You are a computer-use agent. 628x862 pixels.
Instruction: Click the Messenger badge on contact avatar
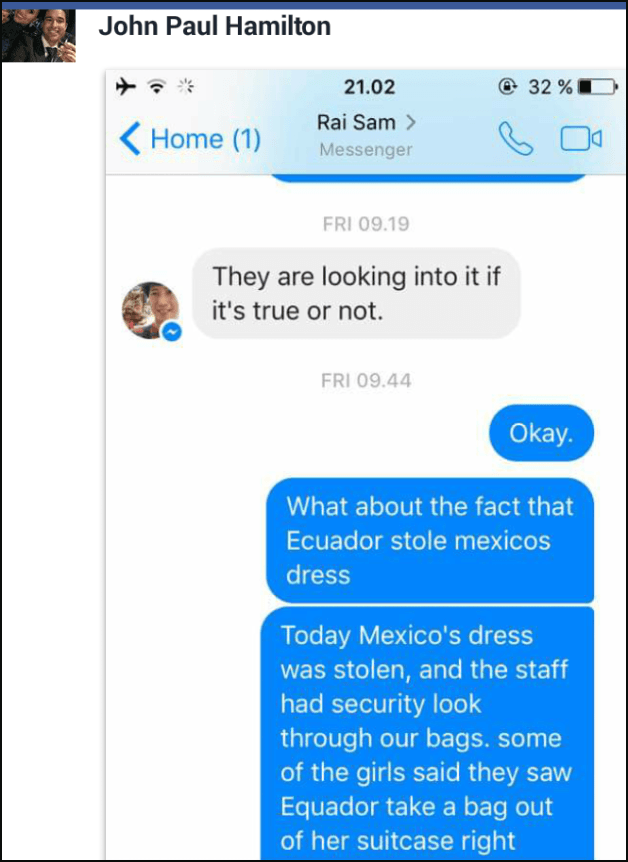[172, 331]
